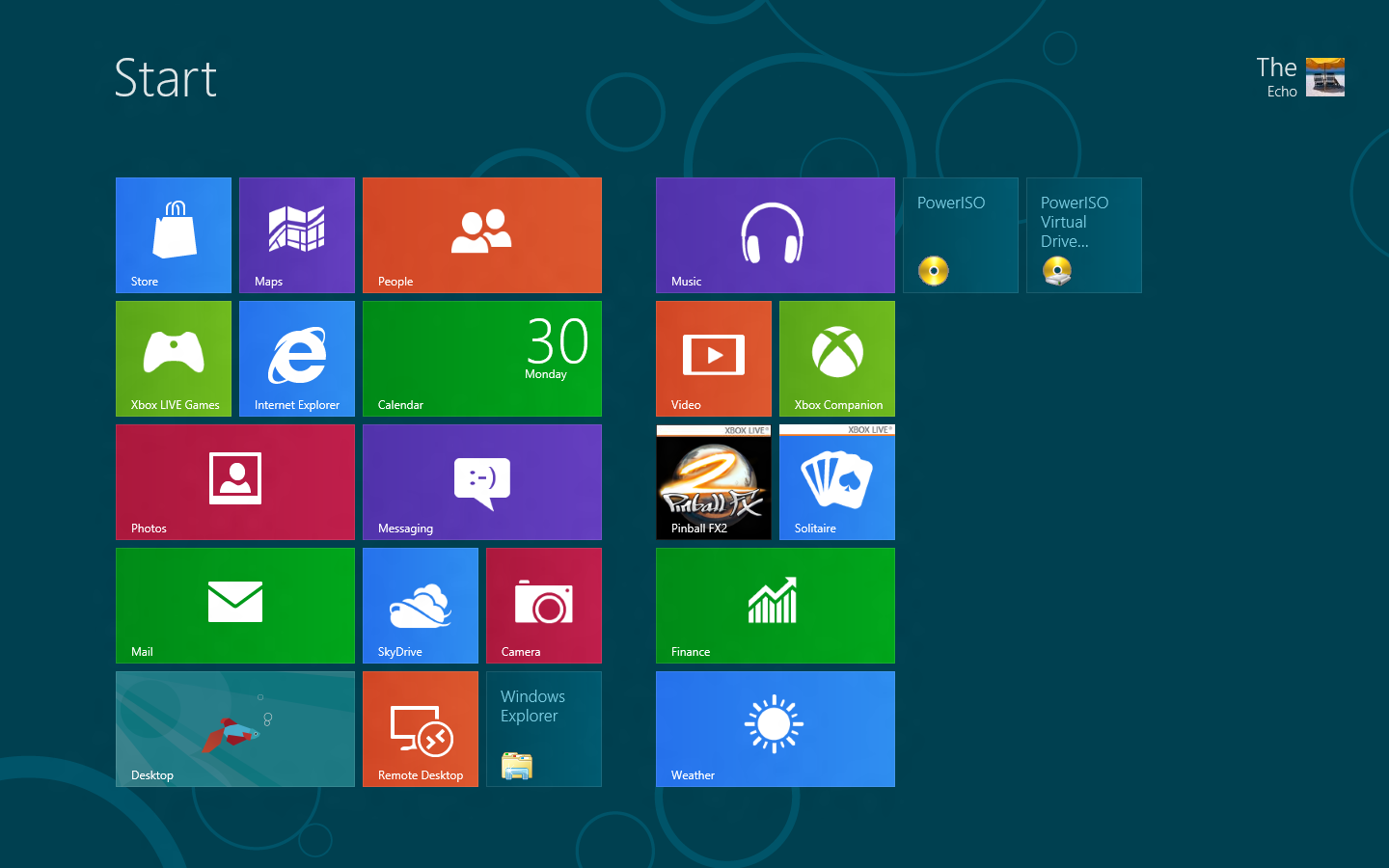Screen dimensions: 1389x868
Task: Launch the Solitaire tile
Action: (837, 482)
